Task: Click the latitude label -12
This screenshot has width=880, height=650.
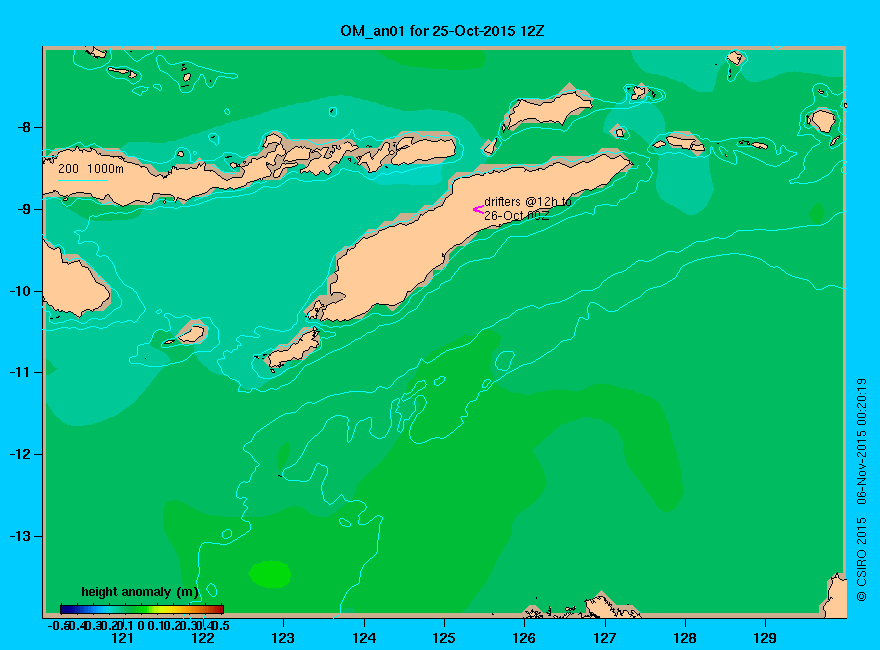Action: tap(20, 454)
